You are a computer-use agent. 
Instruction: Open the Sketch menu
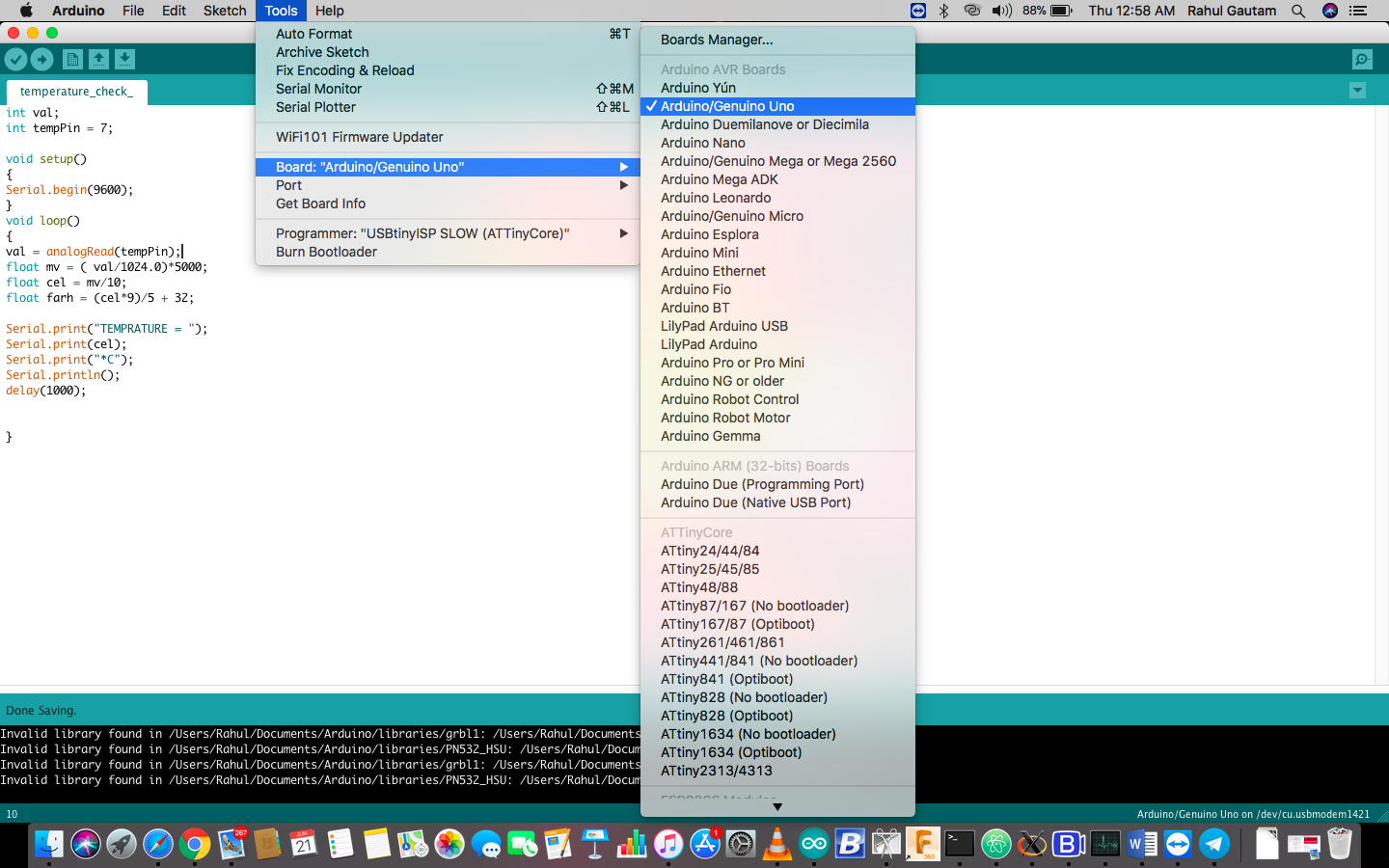pyautogui.click(x=225, y=11)
